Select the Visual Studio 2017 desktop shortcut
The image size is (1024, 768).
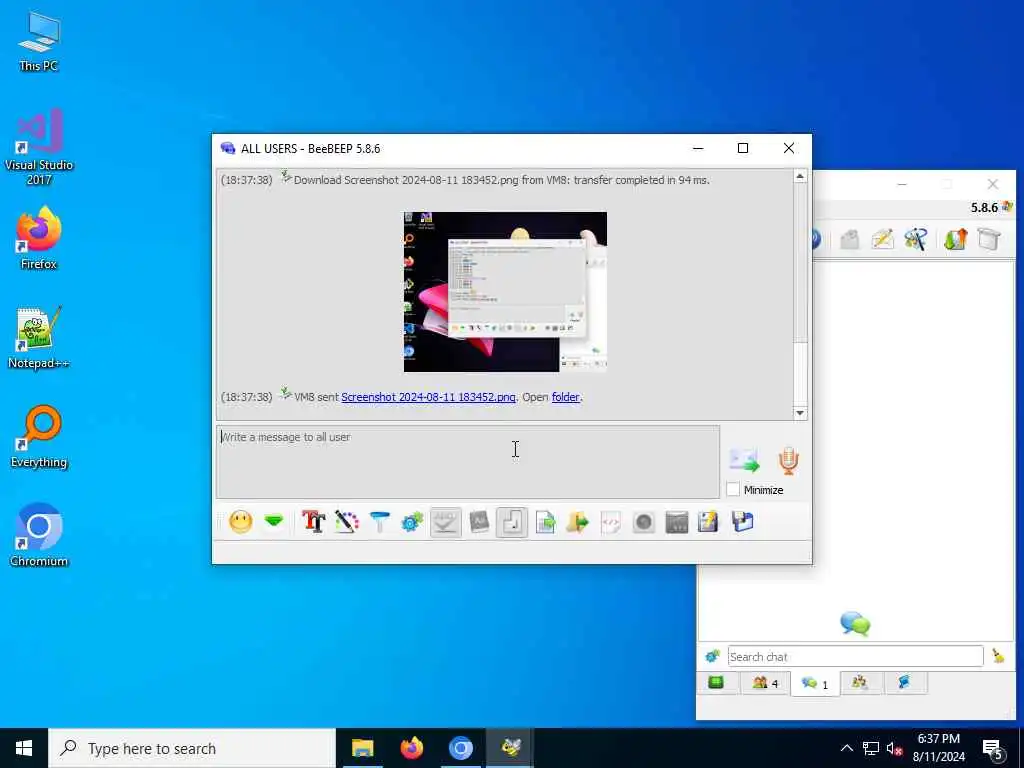[39, 147]
